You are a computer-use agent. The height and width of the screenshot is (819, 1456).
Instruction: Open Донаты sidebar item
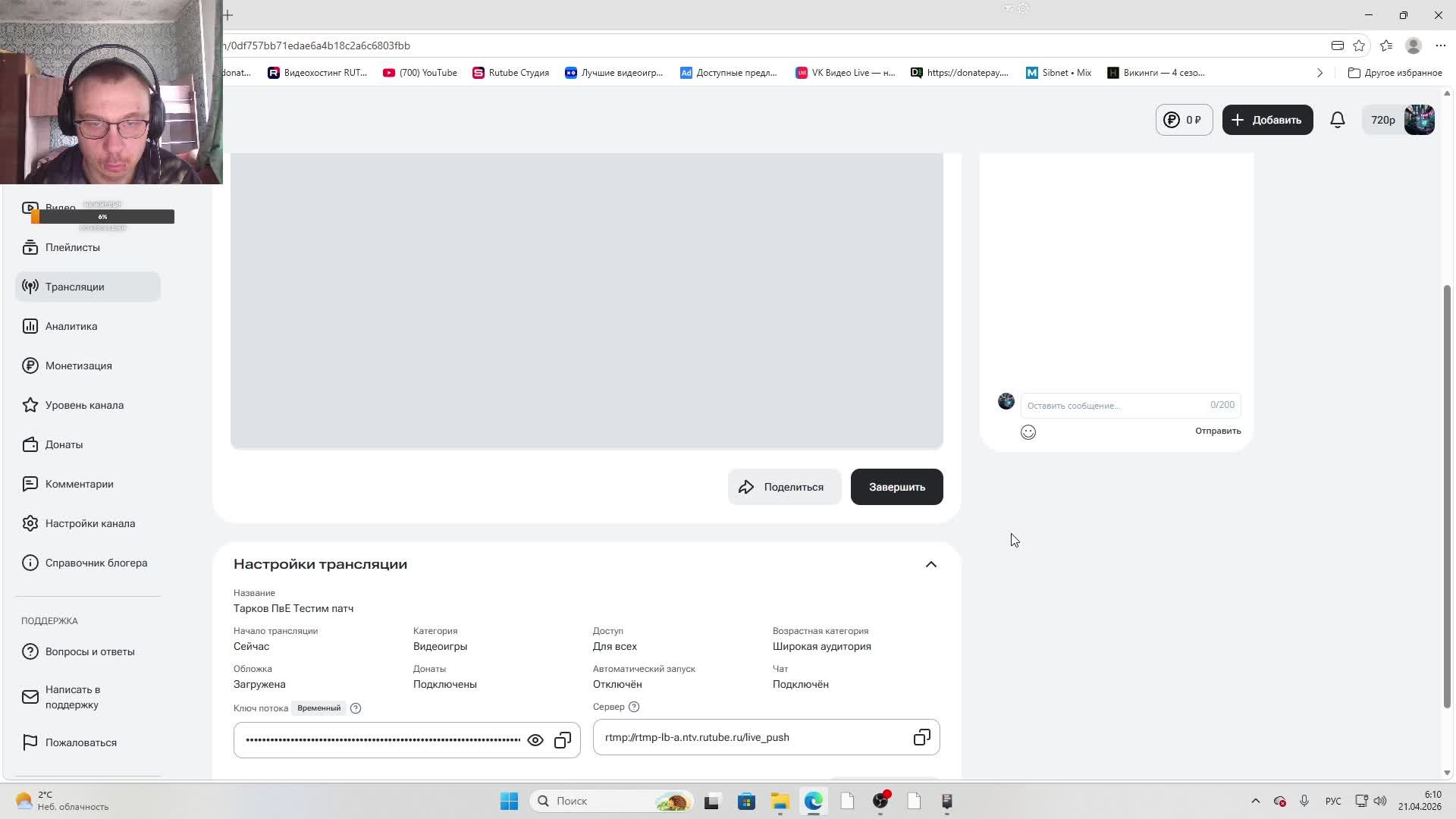(x=64, y=444)
